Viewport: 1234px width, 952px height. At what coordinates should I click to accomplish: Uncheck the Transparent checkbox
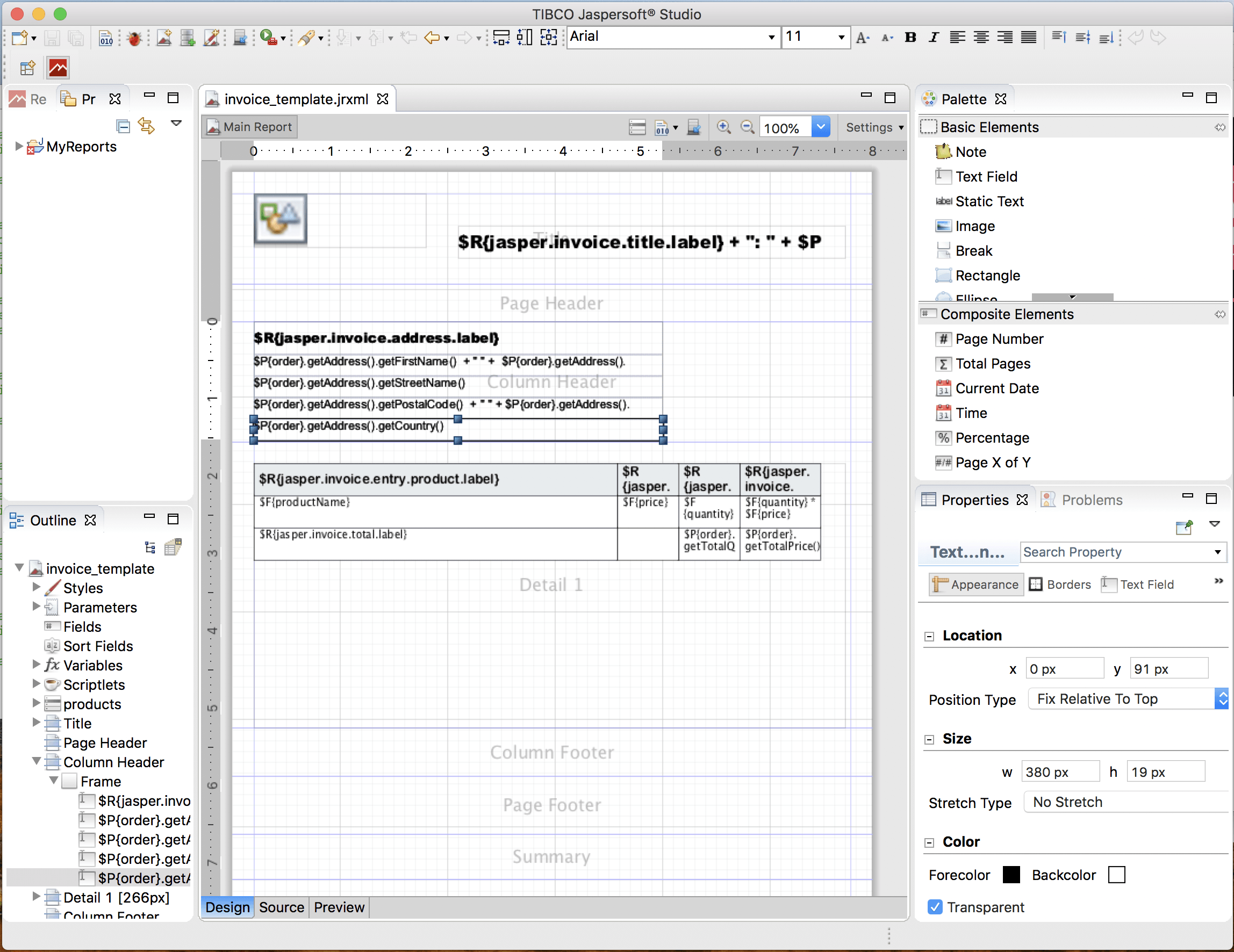click(935, 907)
